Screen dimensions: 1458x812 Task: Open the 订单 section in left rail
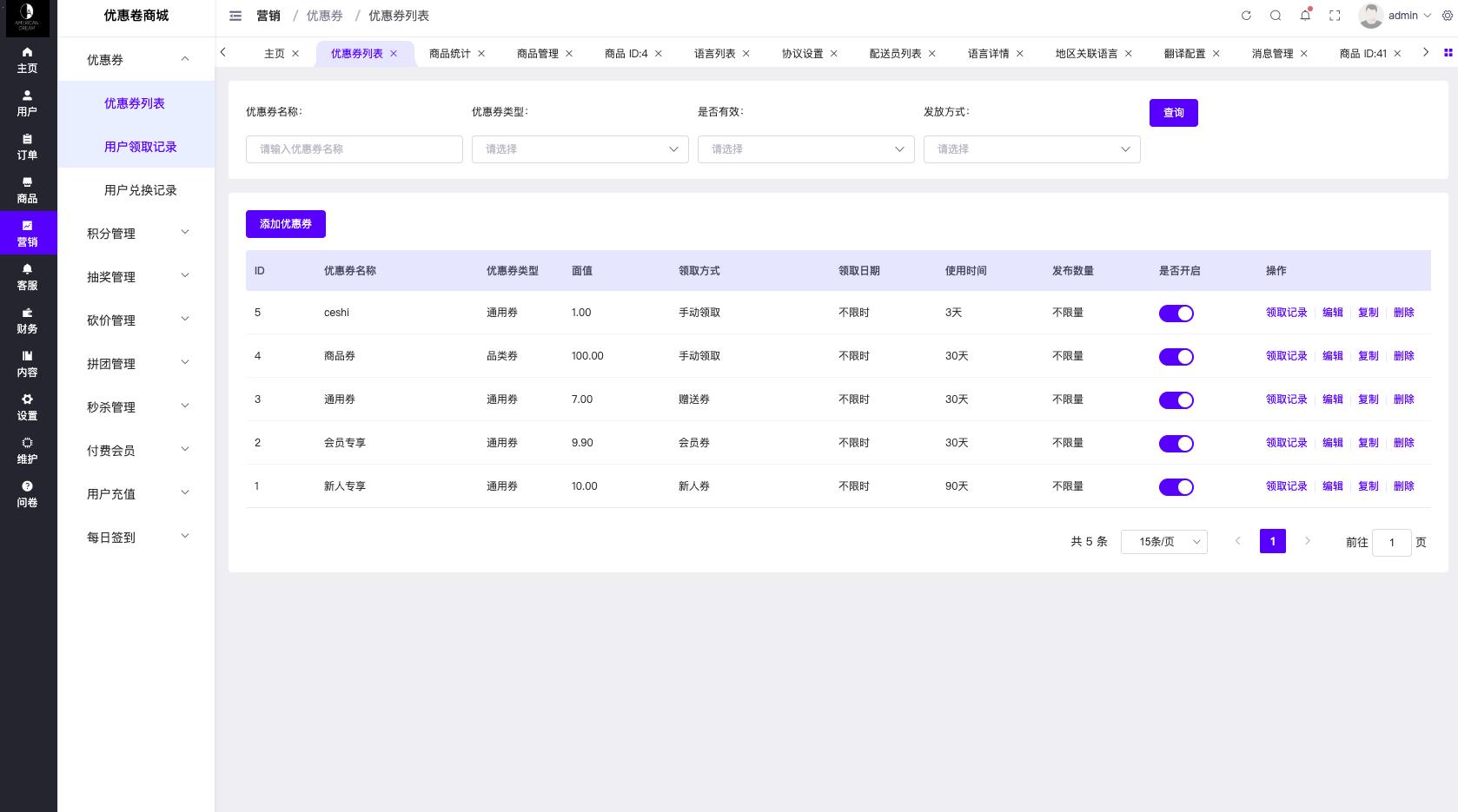click(x=27, y=146)
